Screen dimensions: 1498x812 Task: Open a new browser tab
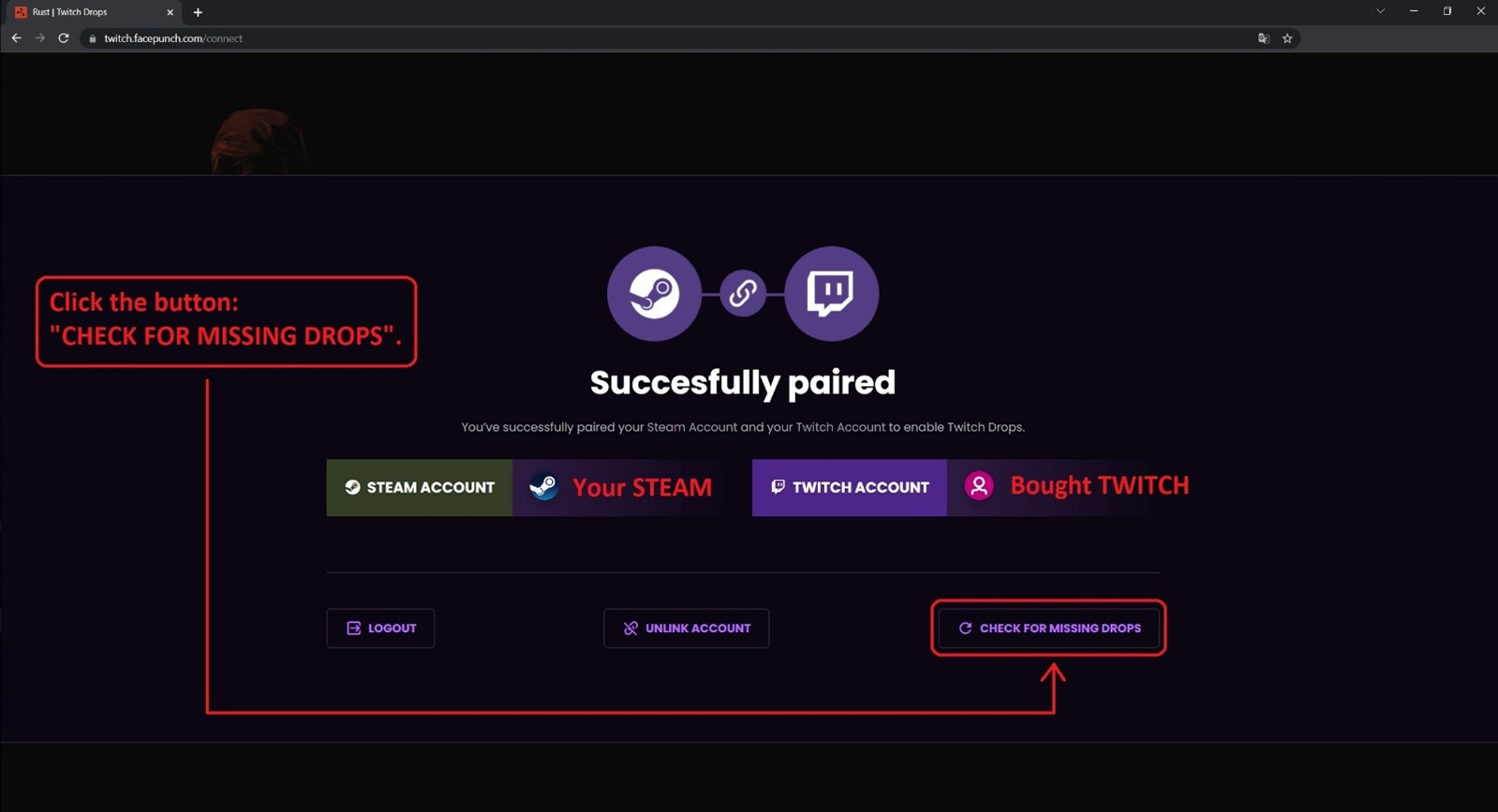(198, 12)
